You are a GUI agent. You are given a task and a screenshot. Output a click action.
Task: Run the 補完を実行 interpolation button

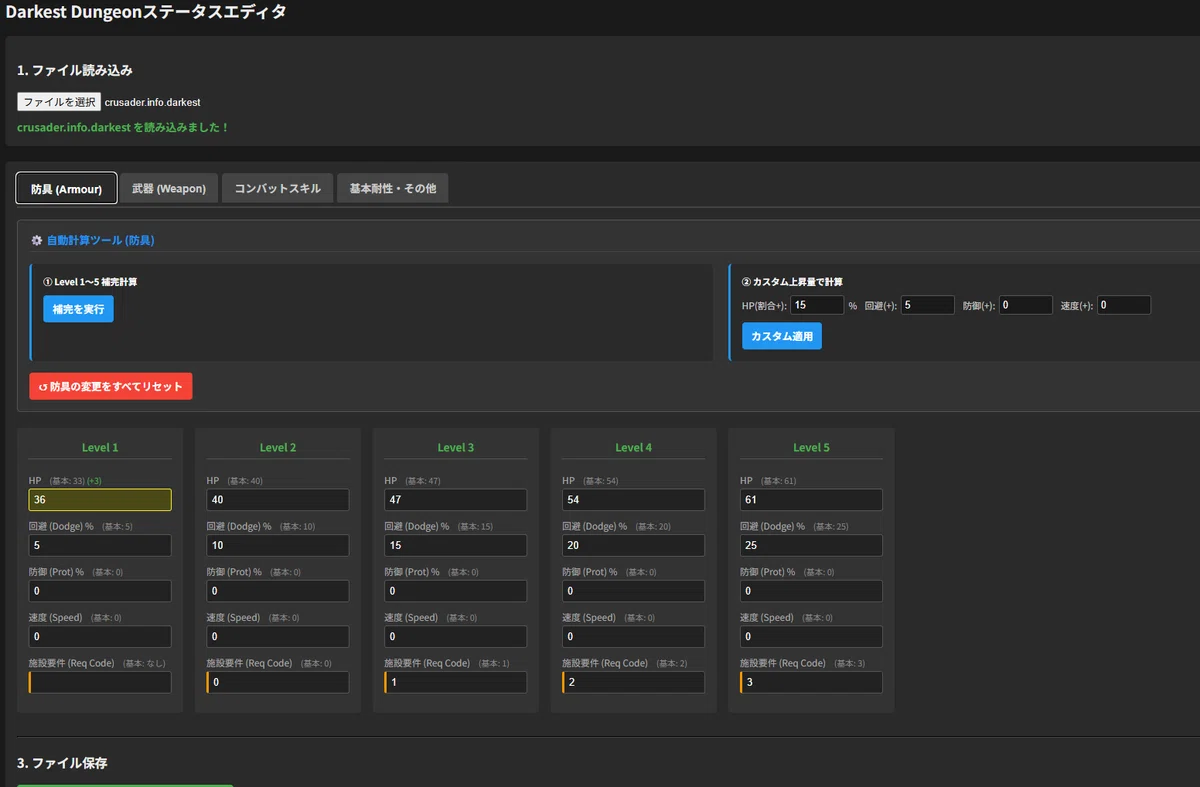[x=78, y=309]
